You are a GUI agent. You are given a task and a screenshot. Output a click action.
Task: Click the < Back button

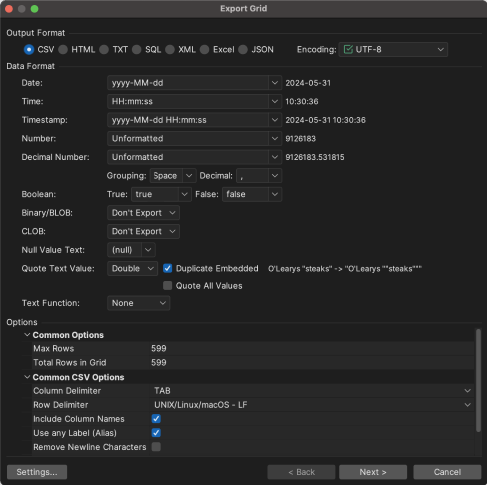coord(301,472)
